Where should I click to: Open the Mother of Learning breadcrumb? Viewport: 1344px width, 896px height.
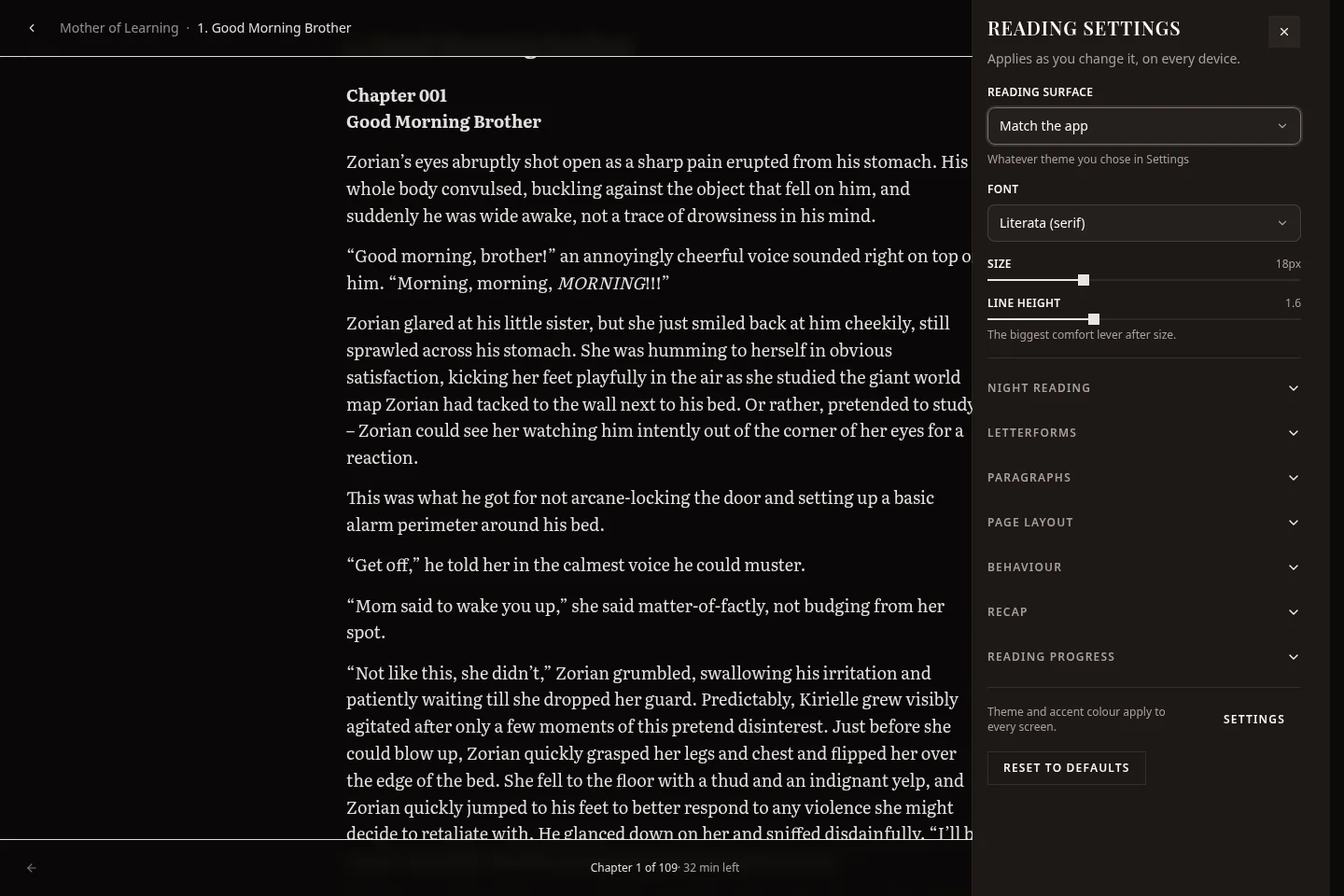click(x=119, y=28)
